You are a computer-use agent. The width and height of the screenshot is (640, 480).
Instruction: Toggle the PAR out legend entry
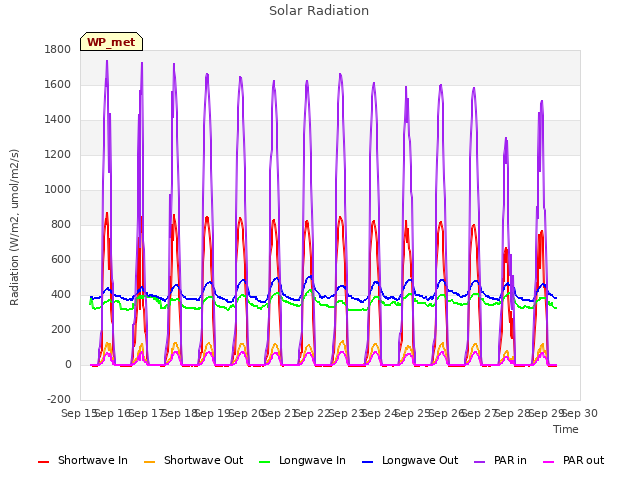[573, 460]
